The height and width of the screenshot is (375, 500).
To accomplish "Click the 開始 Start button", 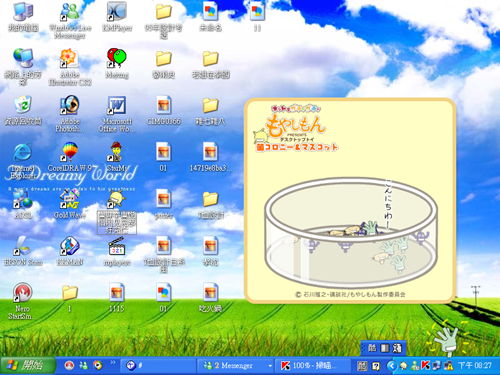I will [27, 366].
